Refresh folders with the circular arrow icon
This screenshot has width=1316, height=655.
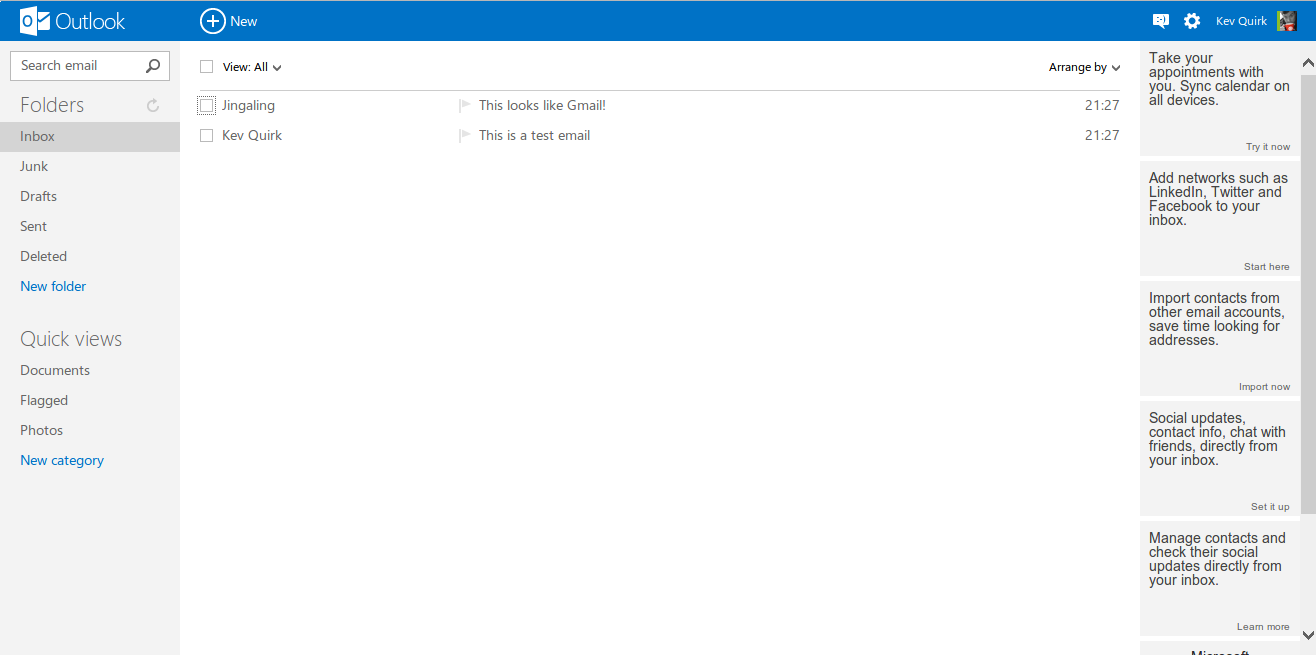click(x=153, y=105)
